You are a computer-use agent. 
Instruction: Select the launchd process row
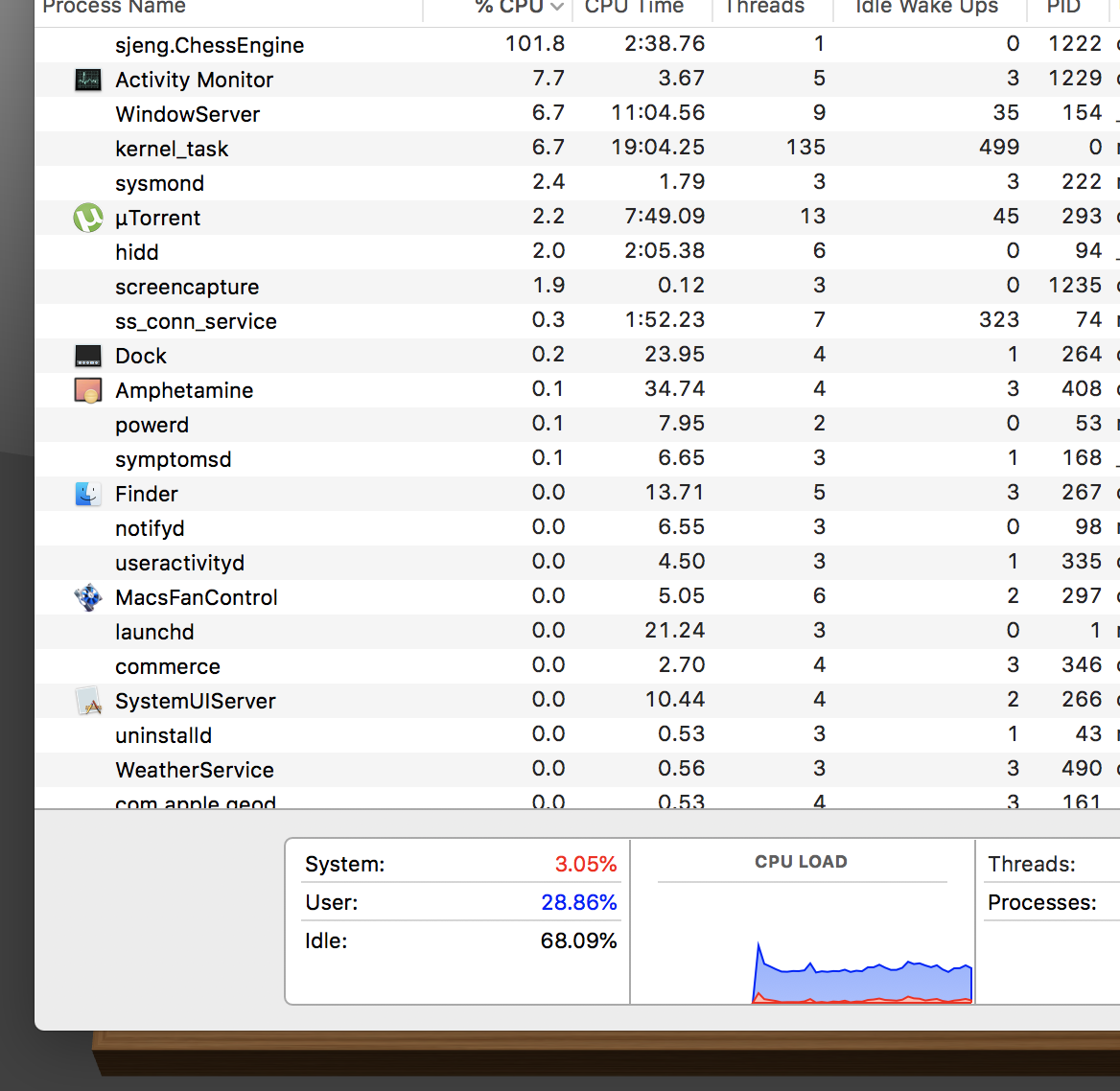pos(577,631)
